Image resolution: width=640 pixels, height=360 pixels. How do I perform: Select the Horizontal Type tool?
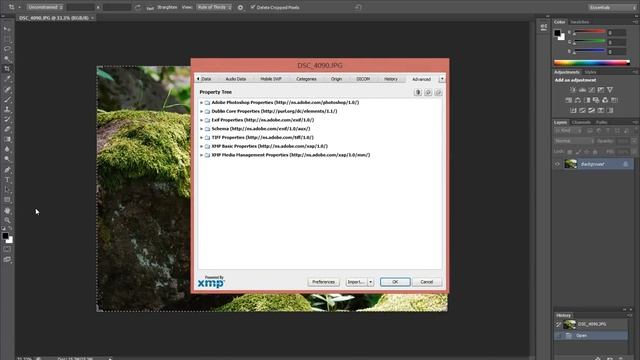(7, 180)
